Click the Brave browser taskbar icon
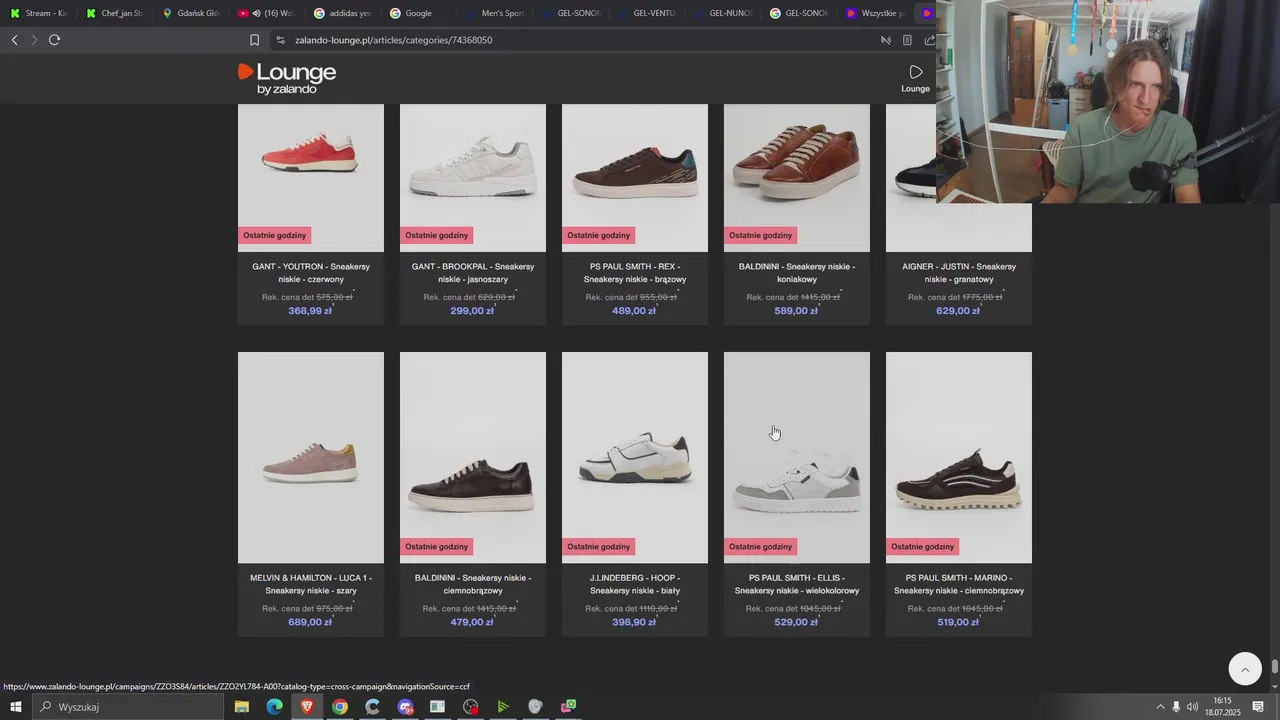 click(x=307, y=707)
